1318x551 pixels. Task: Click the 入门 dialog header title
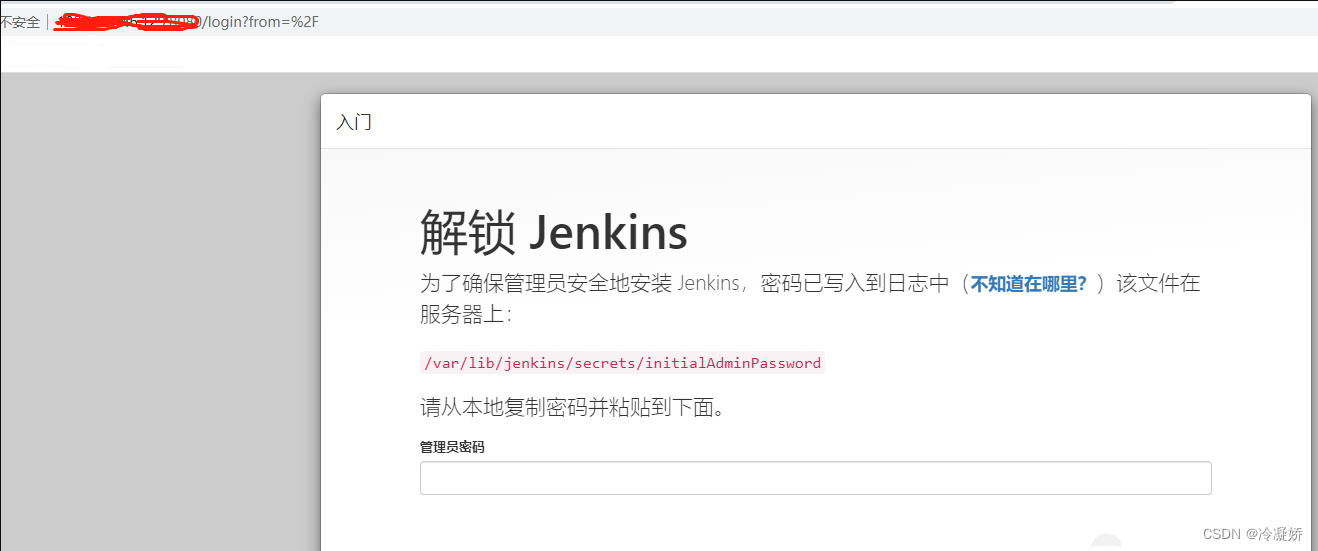click(x=354, y=122)
